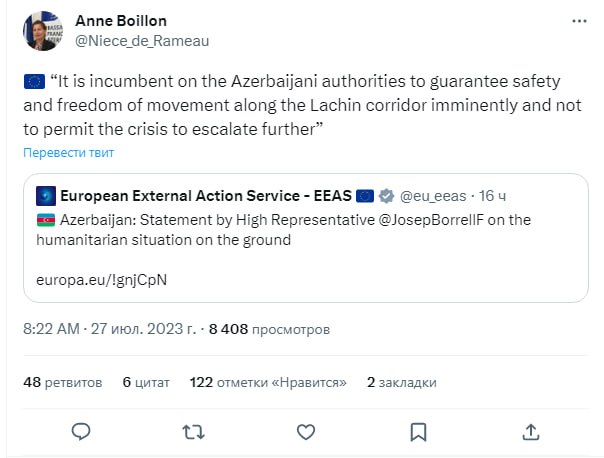Click the @eu_eeas handle
The image size is (604, 458).
click(440, 194)
